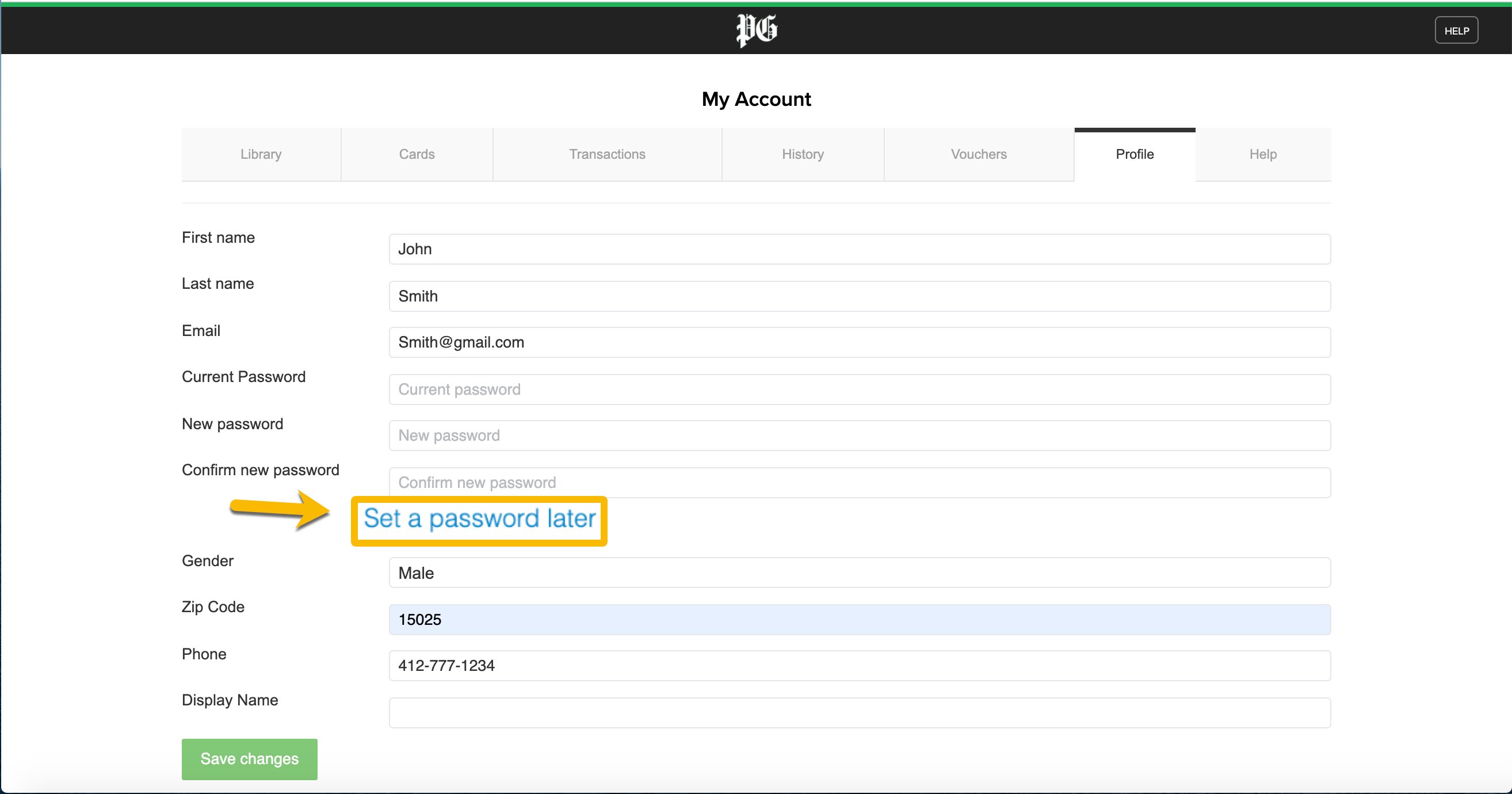The width and height of the screenshot is (1512, 794).
Task: Click the Set a password later link
Action: point(479,519)
